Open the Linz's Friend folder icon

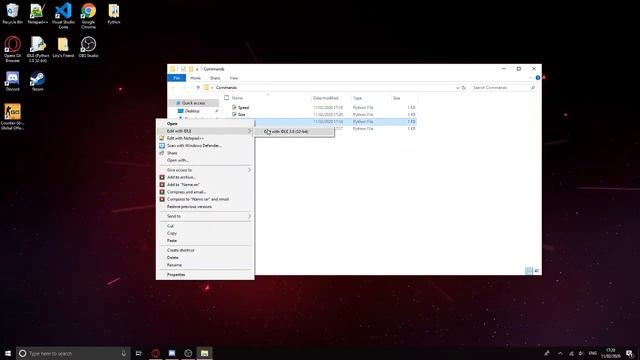pyautogui.click(x=63, y=47)
